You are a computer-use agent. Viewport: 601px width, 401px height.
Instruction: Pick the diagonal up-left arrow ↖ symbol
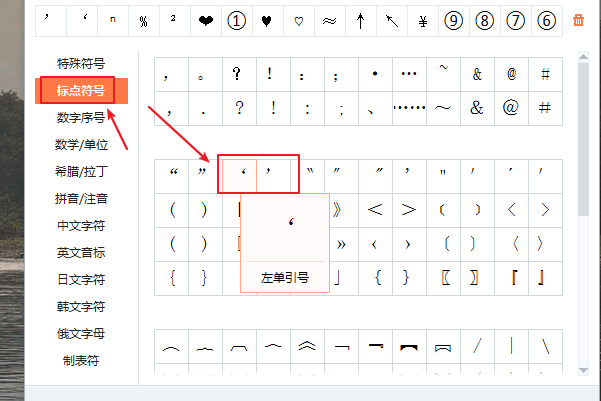coord(392,20)
